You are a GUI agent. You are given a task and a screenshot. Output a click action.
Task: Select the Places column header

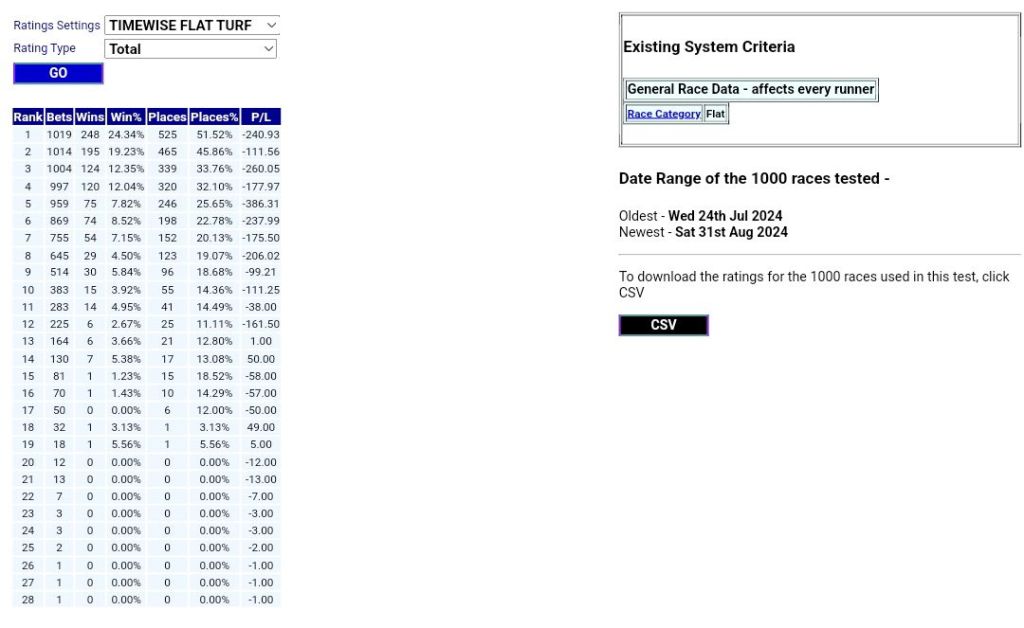(167, 117)
